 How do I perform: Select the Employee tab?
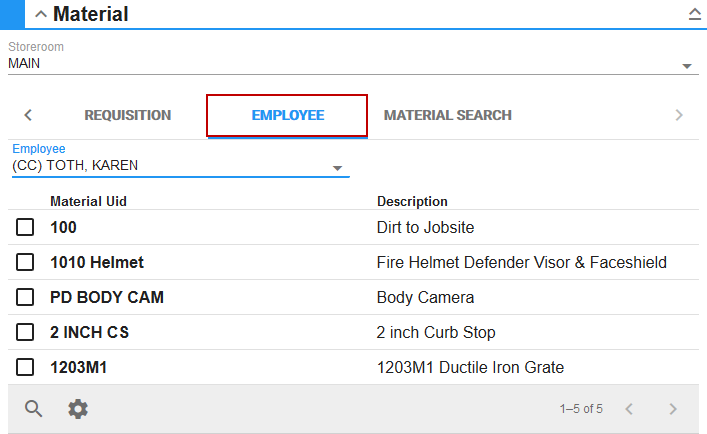coord(287,115)
